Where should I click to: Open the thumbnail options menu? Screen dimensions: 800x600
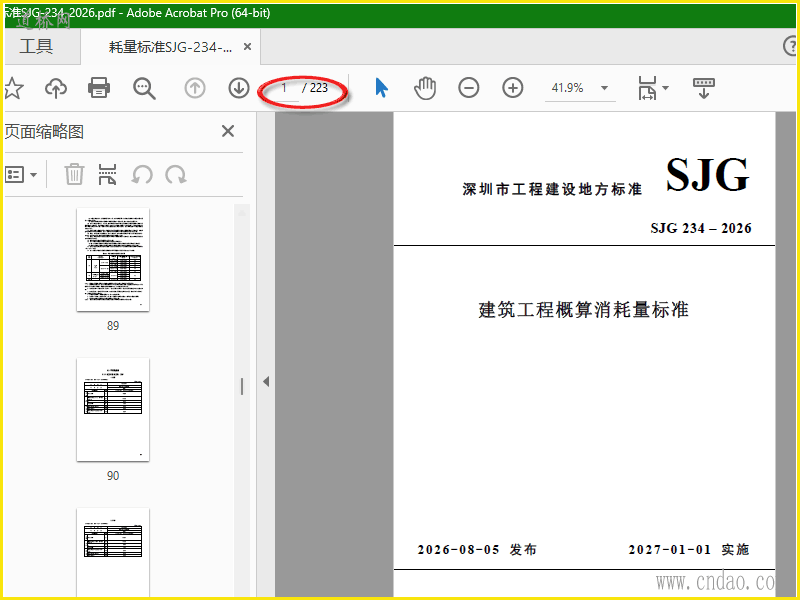point(21,175)
